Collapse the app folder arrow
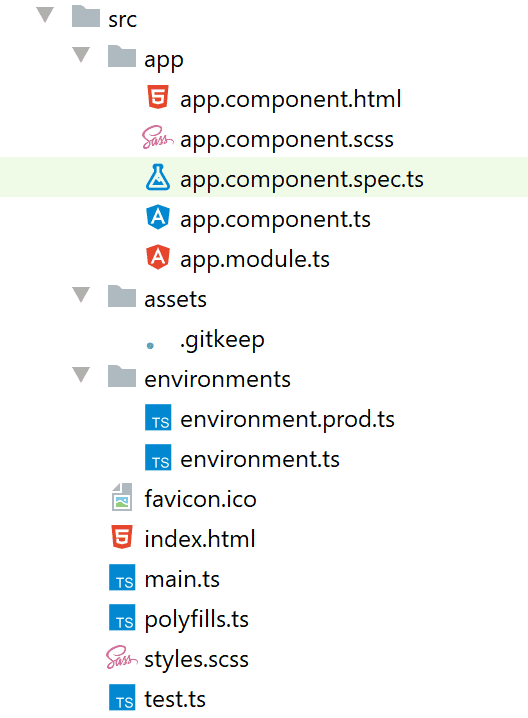Viewport: 528px width, 718px height. click(81, 55)
